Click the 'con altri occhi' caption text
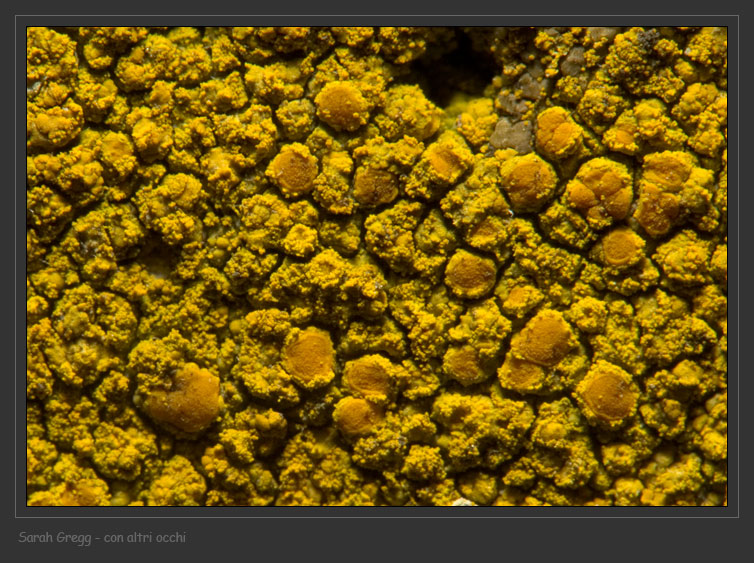Viewport: 754px width, 563px height. coord(145,538)
